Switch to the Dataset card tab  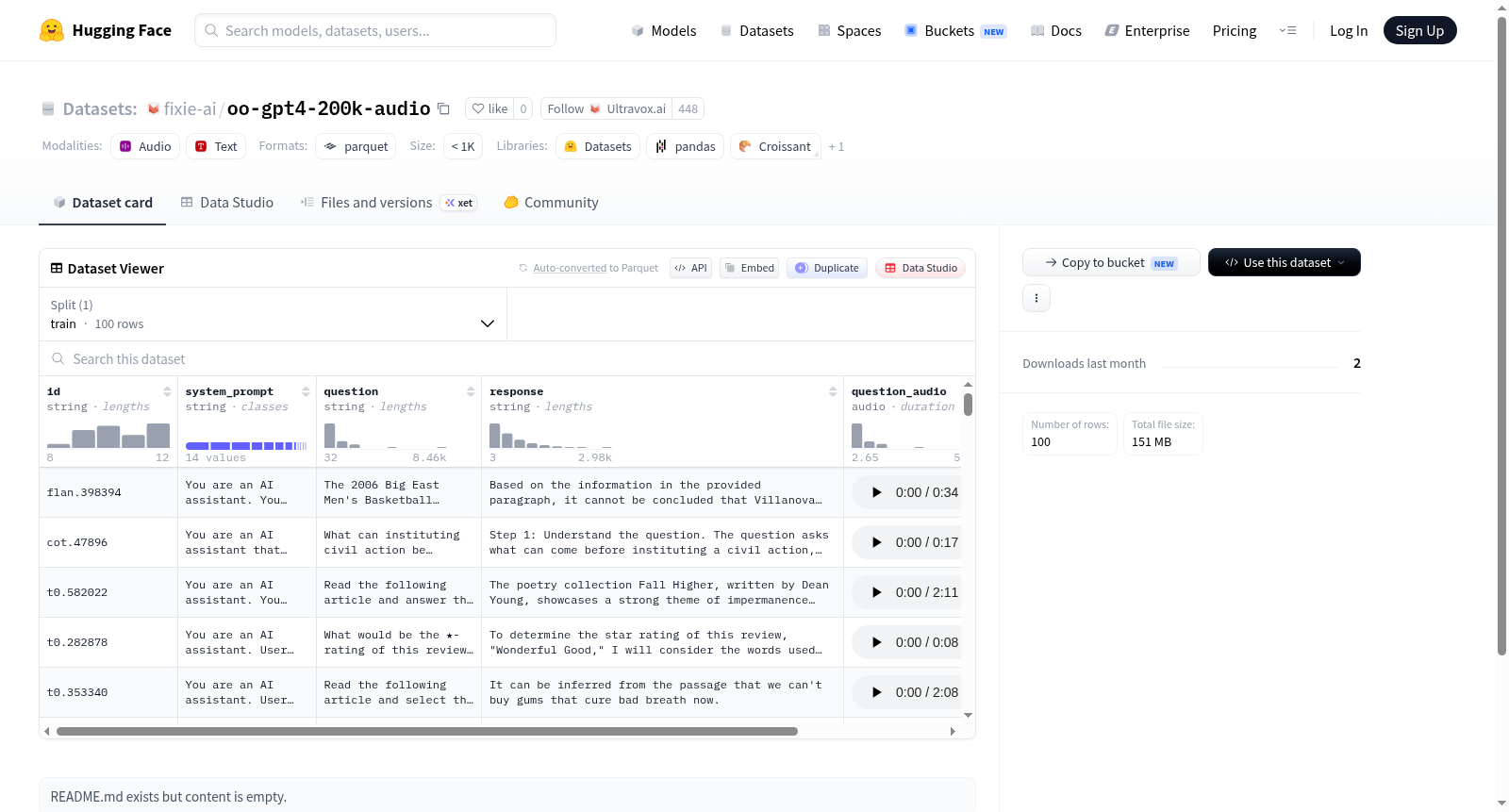103,202
